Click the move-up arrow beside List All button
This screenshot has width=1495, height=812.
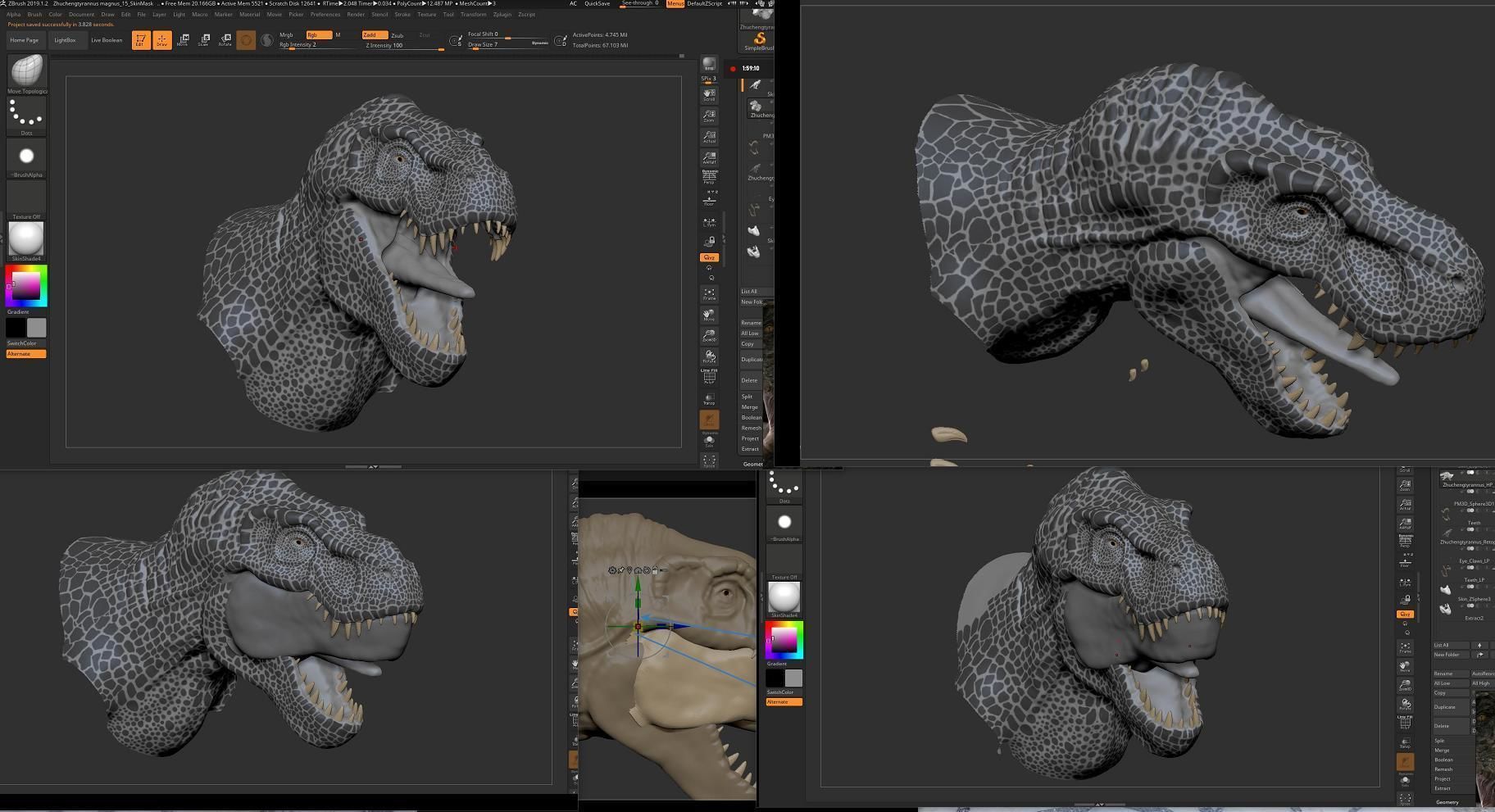click(x=1479, y=645)
